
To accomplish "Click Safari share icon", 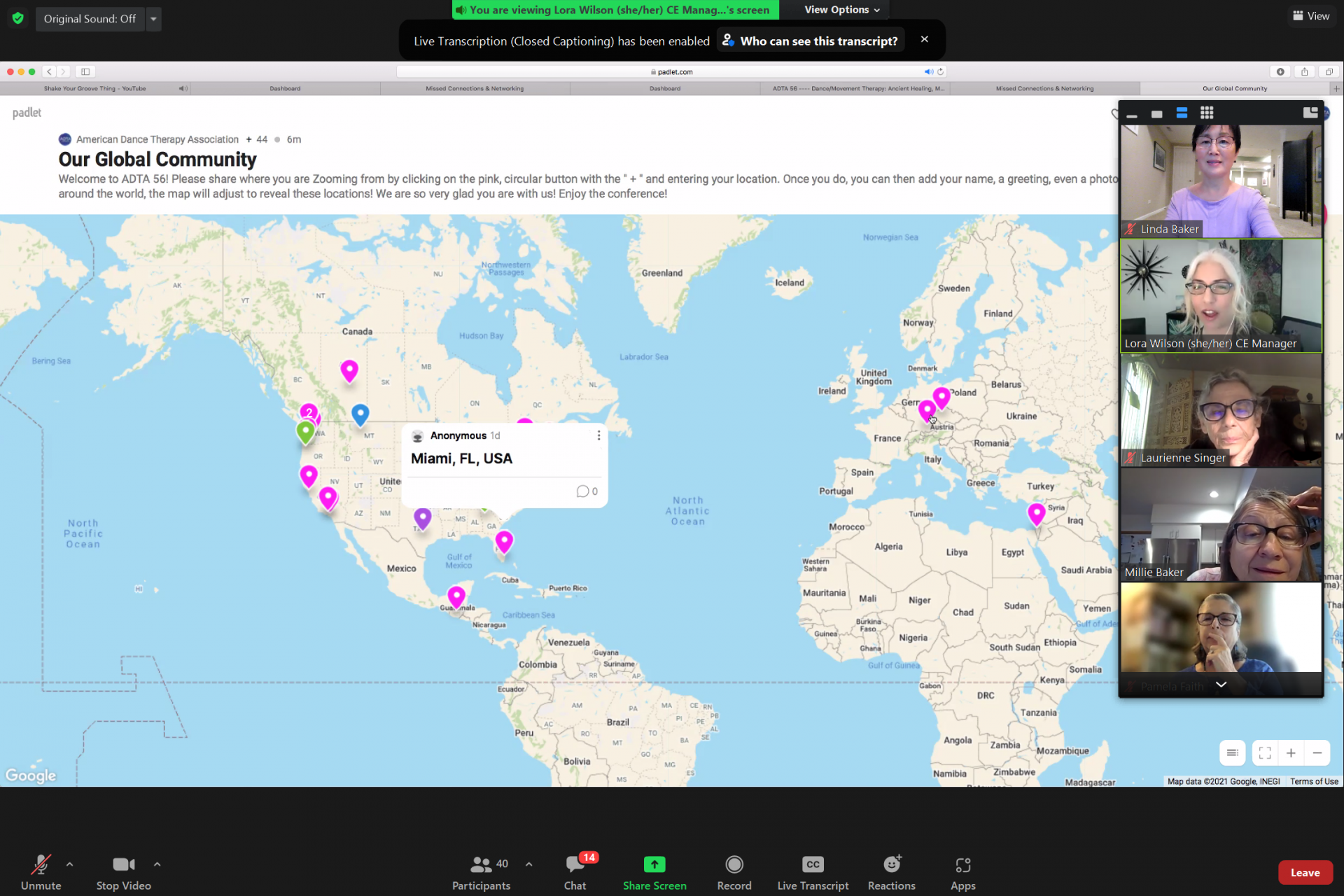I will pyautogui.click(x=1304, y=71).
